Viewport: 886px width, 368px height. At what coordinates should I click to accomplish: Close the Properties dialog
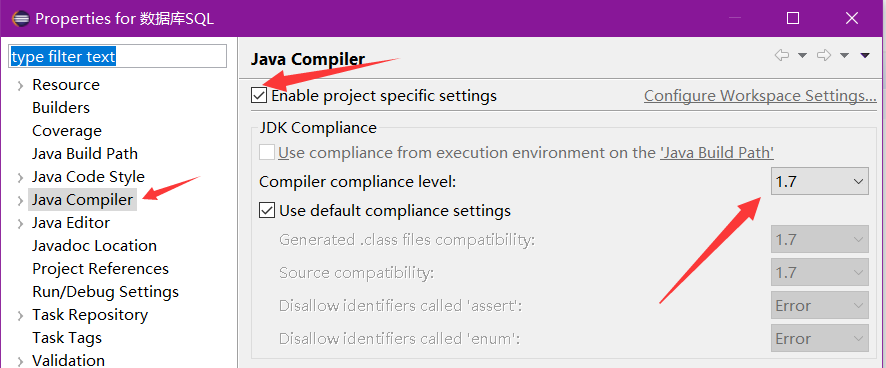[x=852, y=19]
